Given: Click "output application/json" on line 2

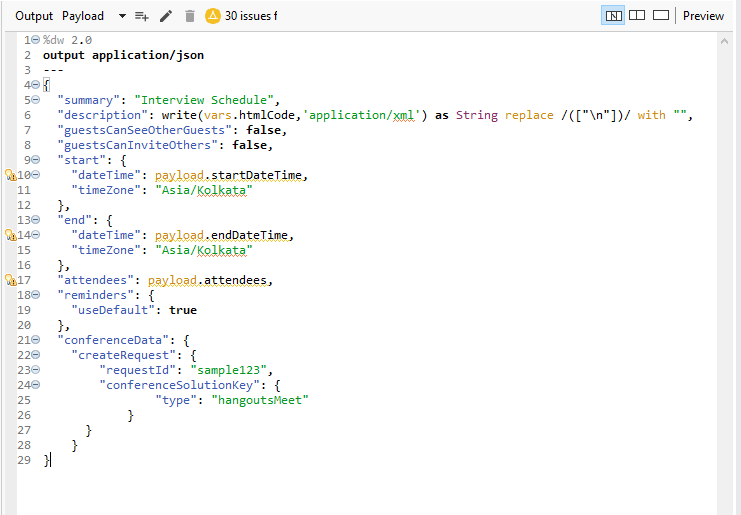Looking at the screenshot, I should point(123,55).
